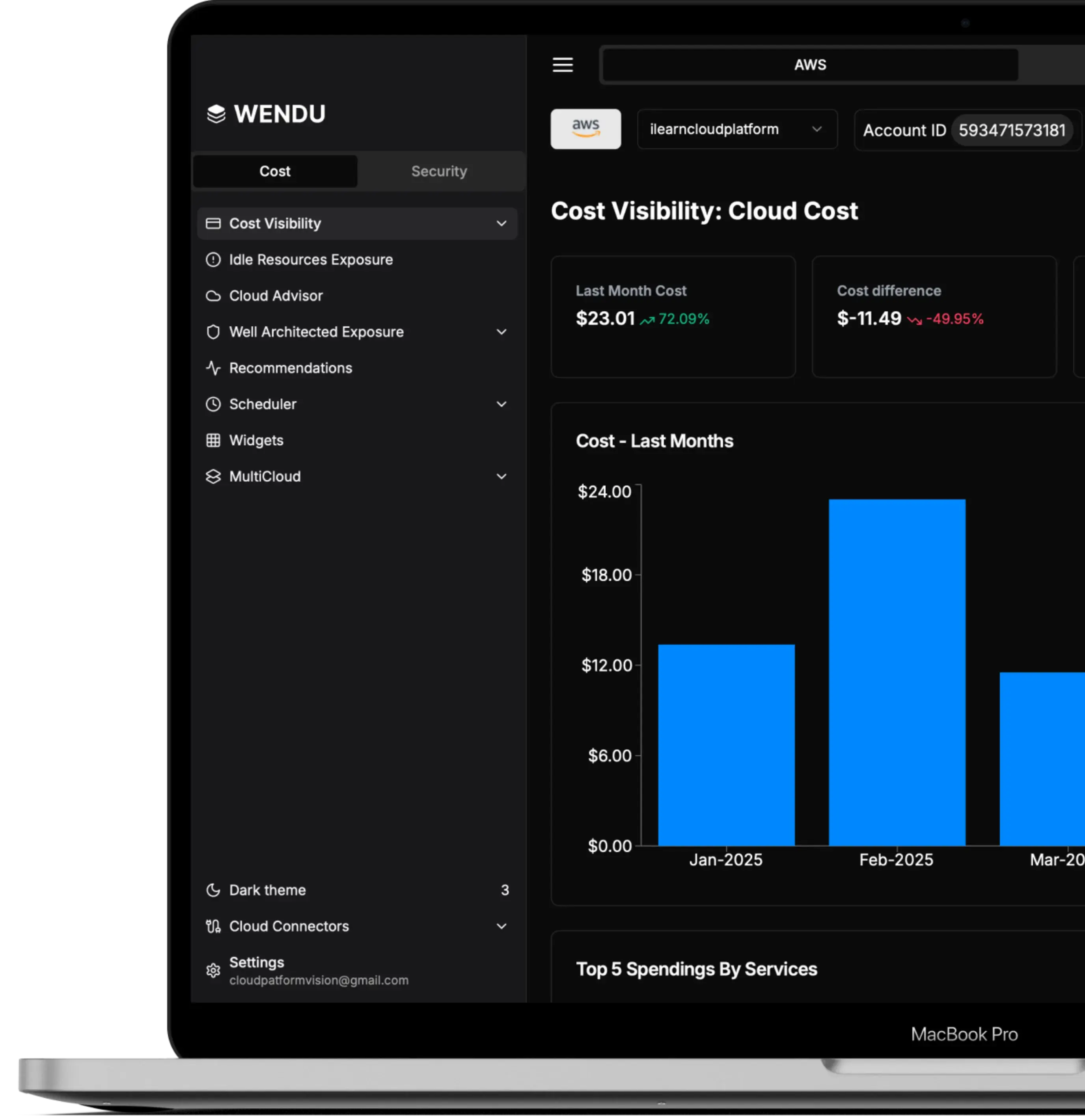Click the $24.00 axis label
The image size is (1085, 1120).
pos(604,491)
